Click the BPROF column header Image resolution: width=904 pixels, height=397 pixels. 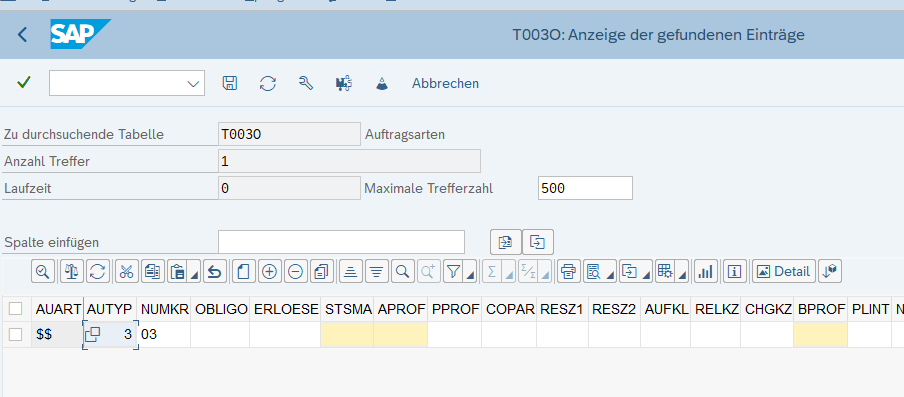(x=821, y=309)
